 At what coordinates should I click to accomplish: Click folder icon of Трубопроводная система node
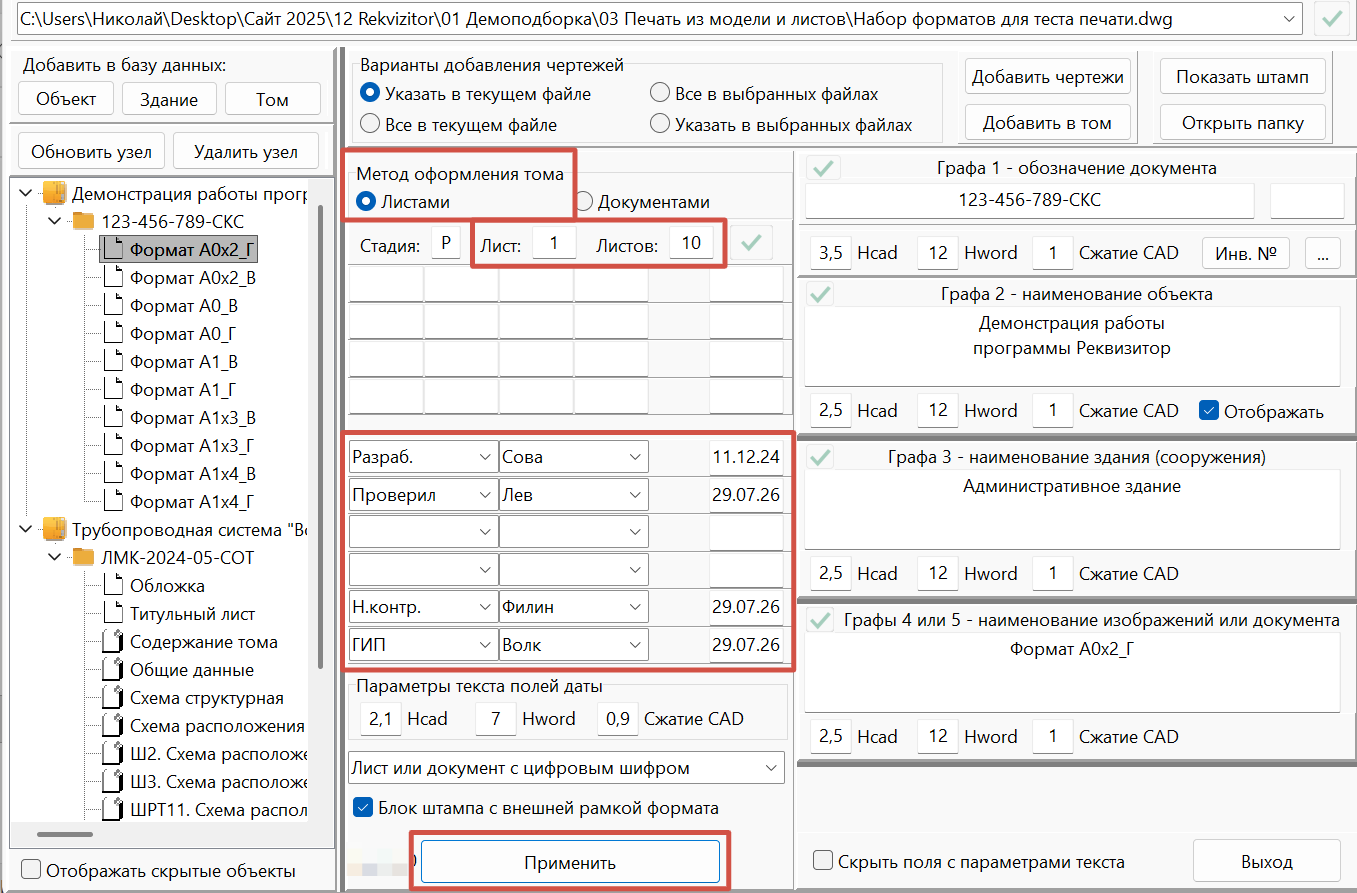(x=55, y=529)
